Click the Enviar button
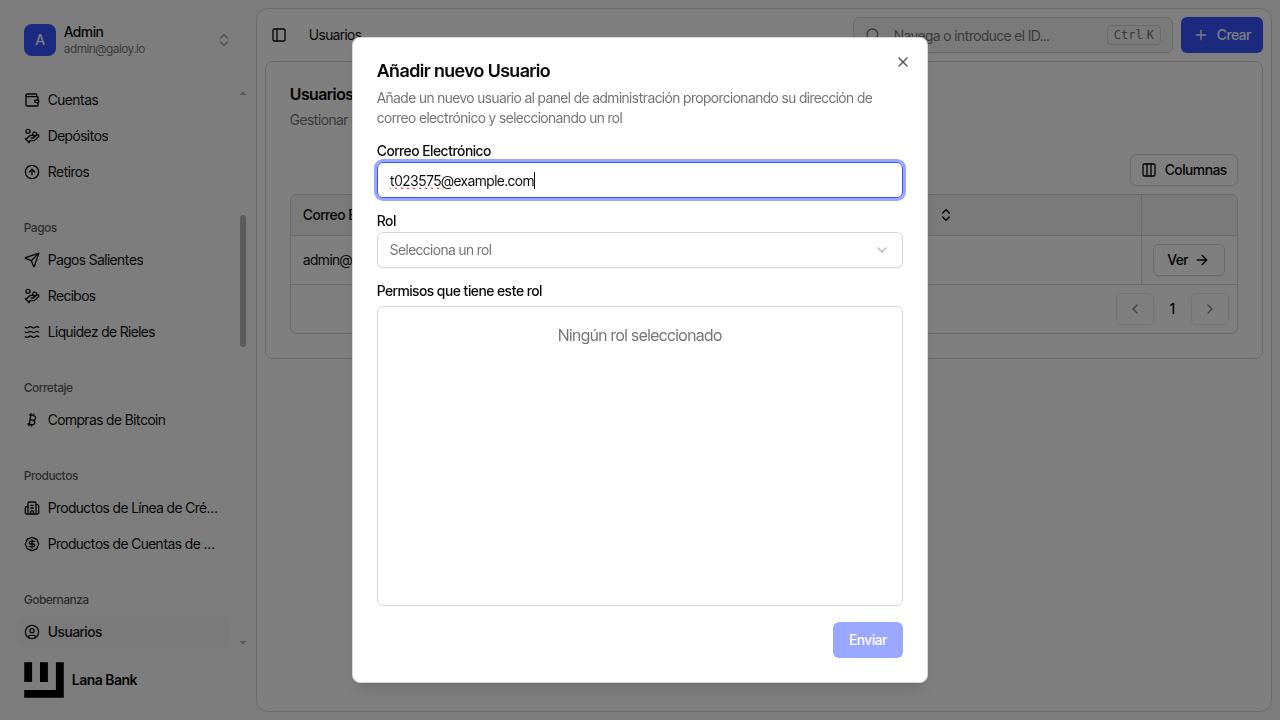 868,640
